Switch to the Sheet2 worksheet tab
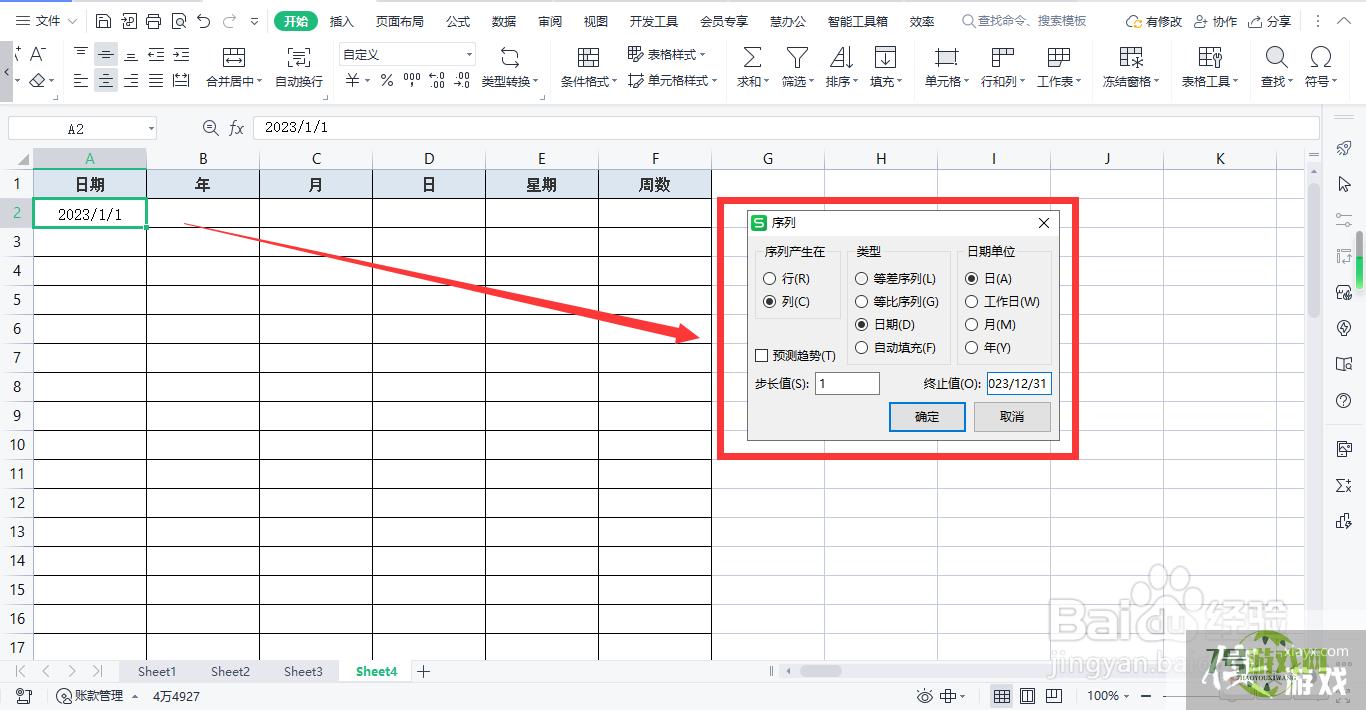The width and height of the screenshot is (1366, 710). point(230,671)
